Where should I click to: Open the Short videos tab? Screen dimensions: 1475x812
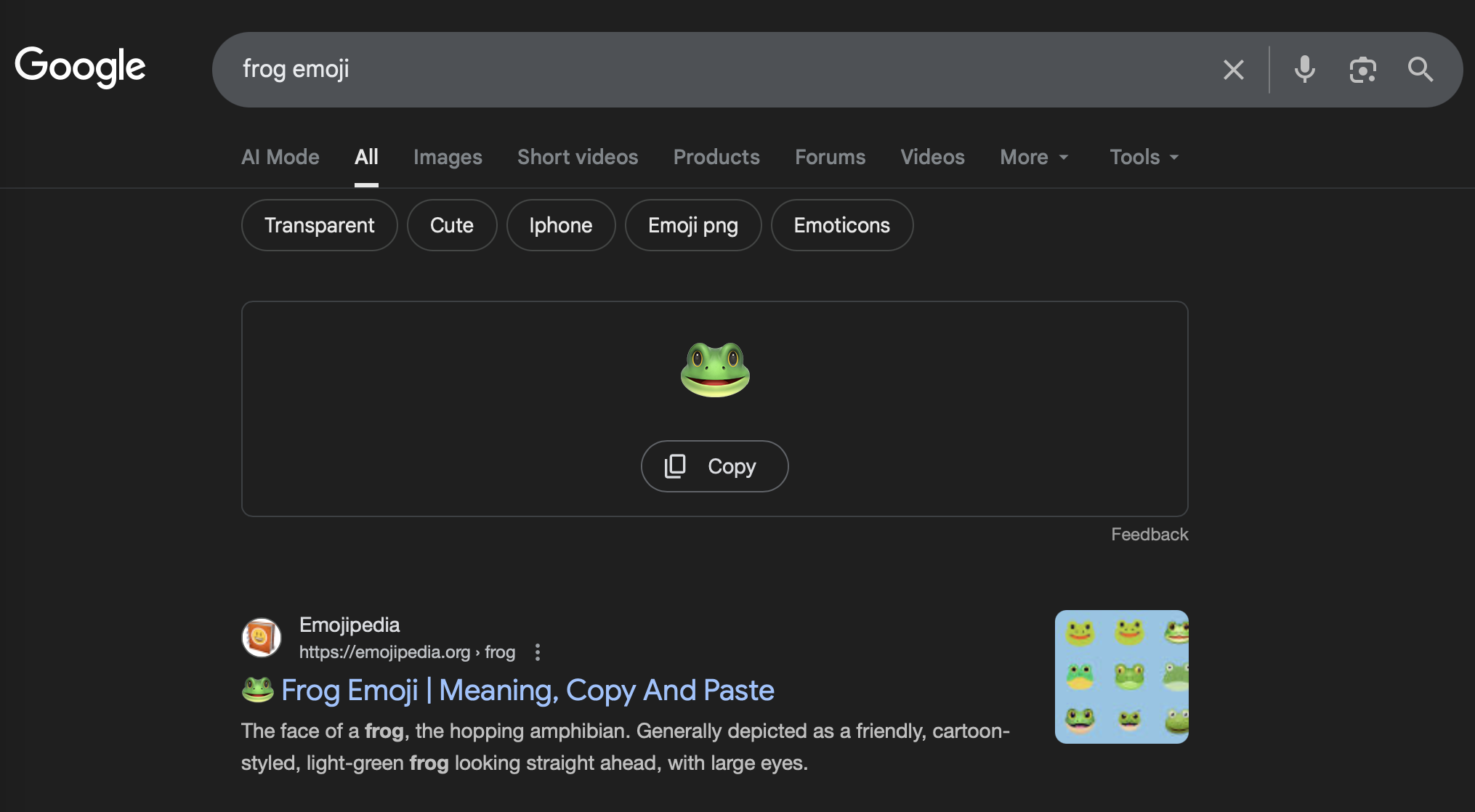tap(578, 157)
